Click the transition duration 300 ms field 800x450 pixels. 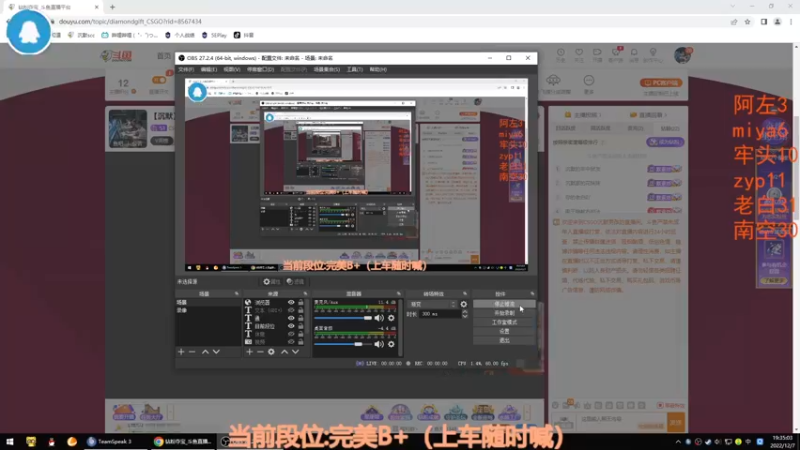coord(440,314)
